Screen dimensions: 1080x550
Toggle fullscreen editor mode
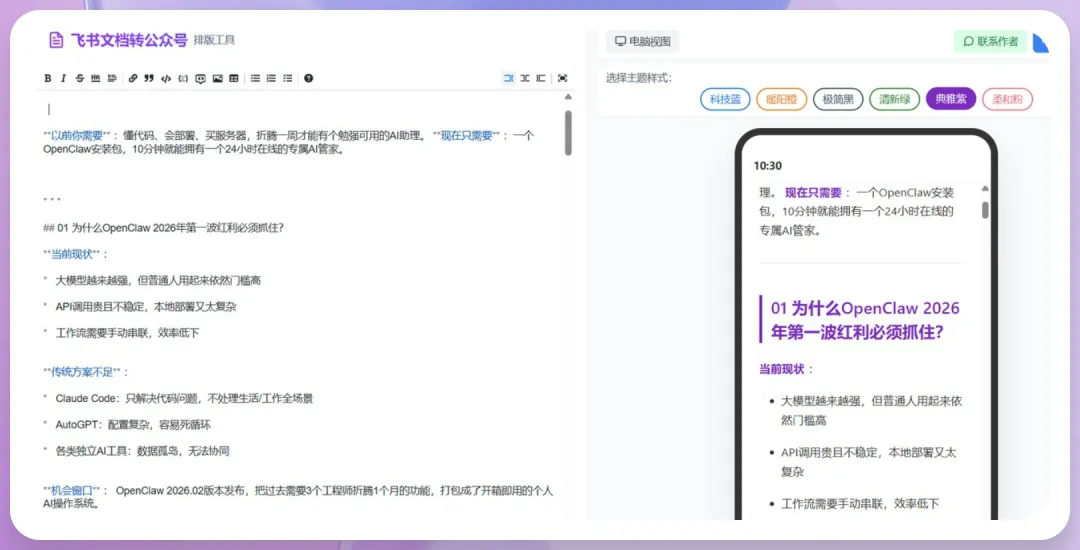click(563, 78)
